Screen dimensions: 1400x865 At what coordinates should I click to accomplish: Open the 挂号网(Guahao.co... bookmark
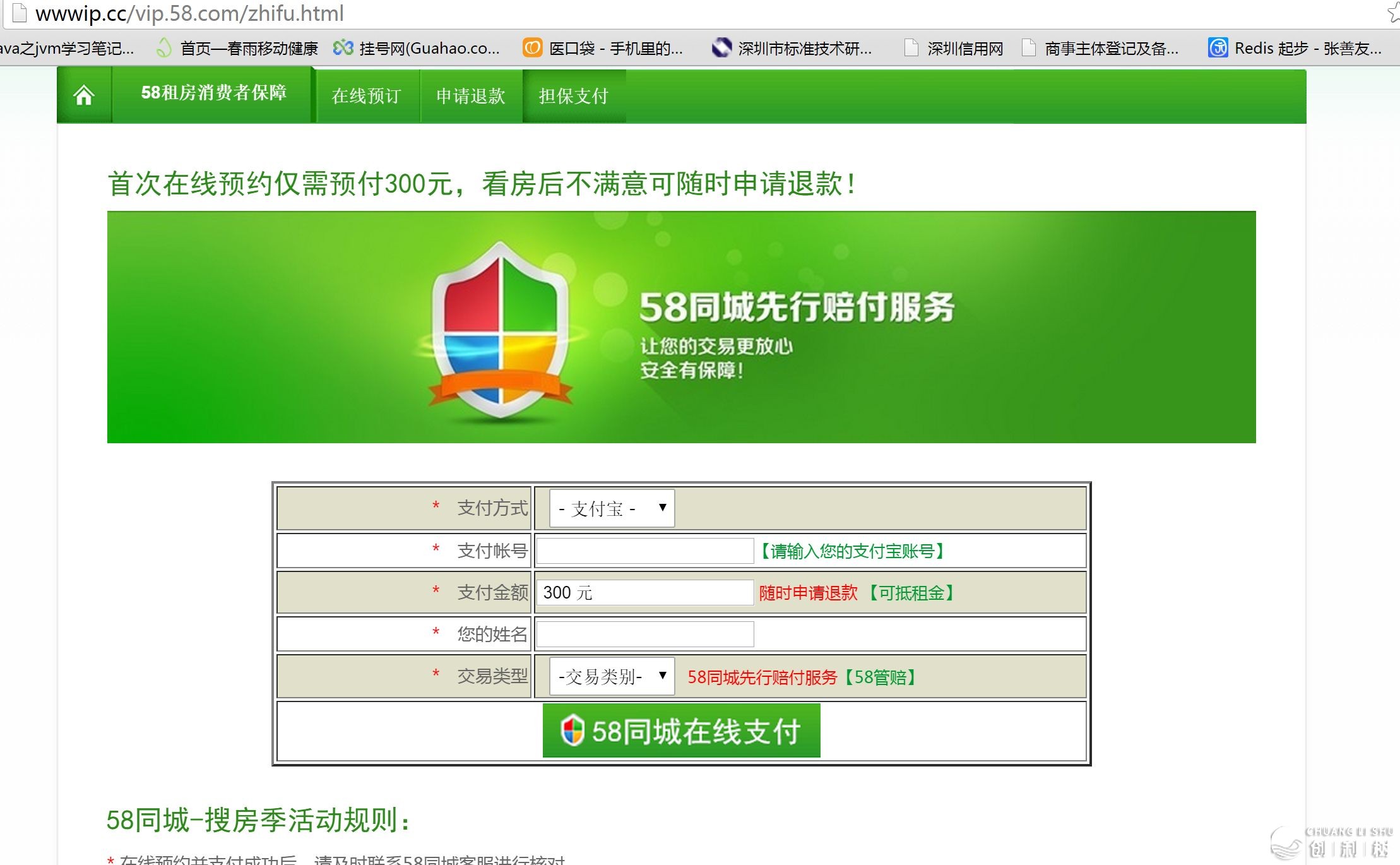click(x=417, y=48)
